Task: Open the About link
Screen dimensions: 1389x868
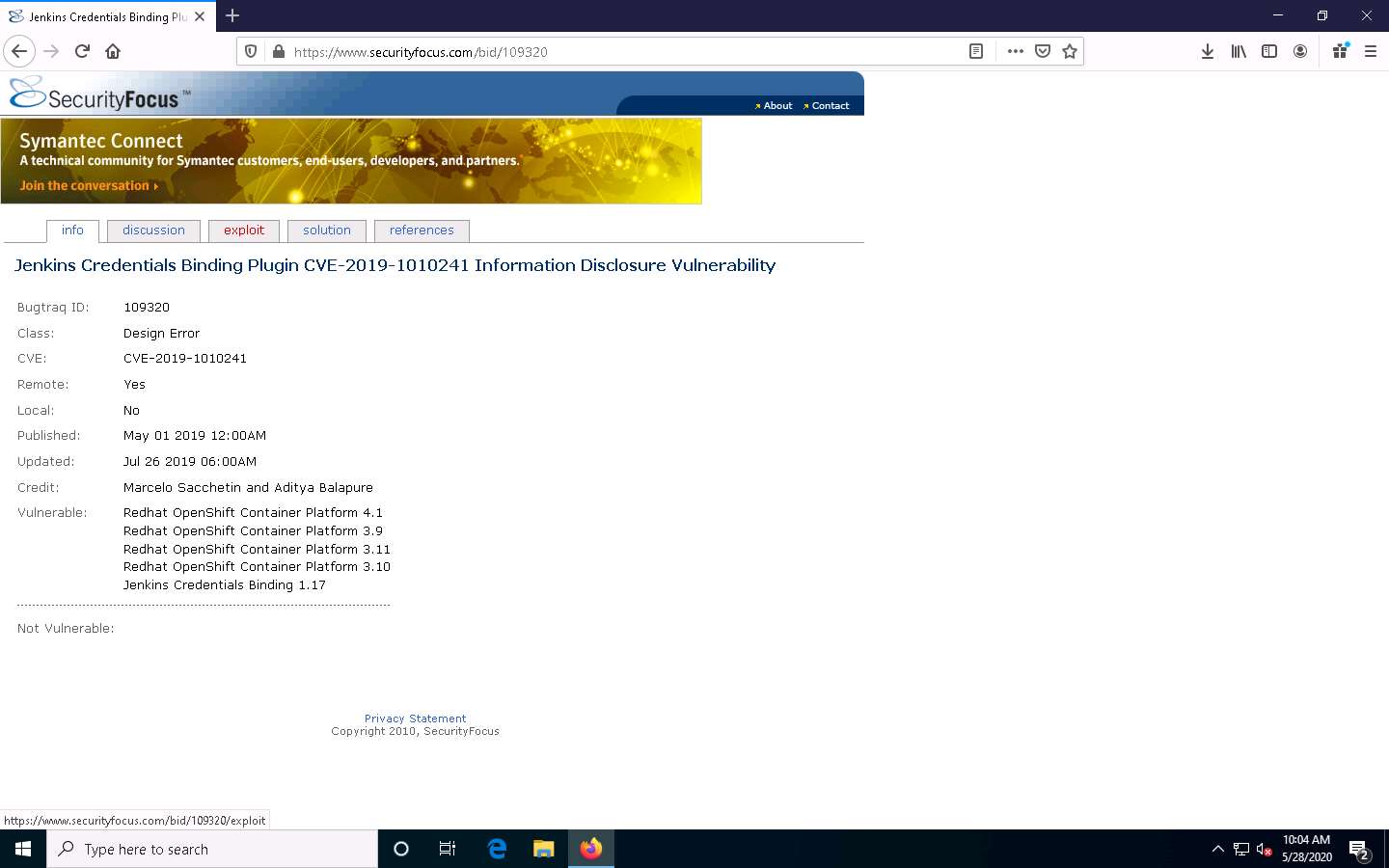Action: click(x=777, y=106)
